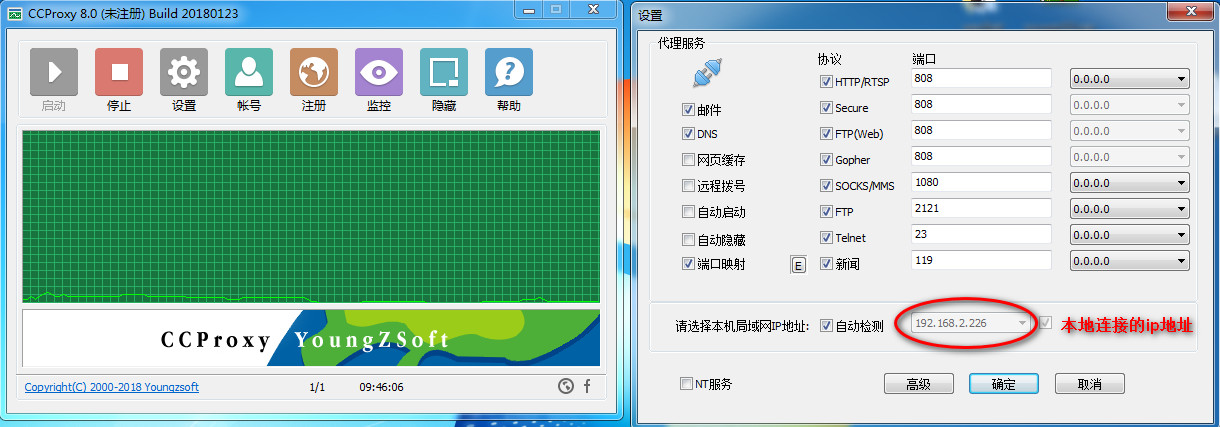This screenshot has width=1220, height=427.
Task: Click the SOCKS/MMS port 1080 field
Action: tap(982, 182)
